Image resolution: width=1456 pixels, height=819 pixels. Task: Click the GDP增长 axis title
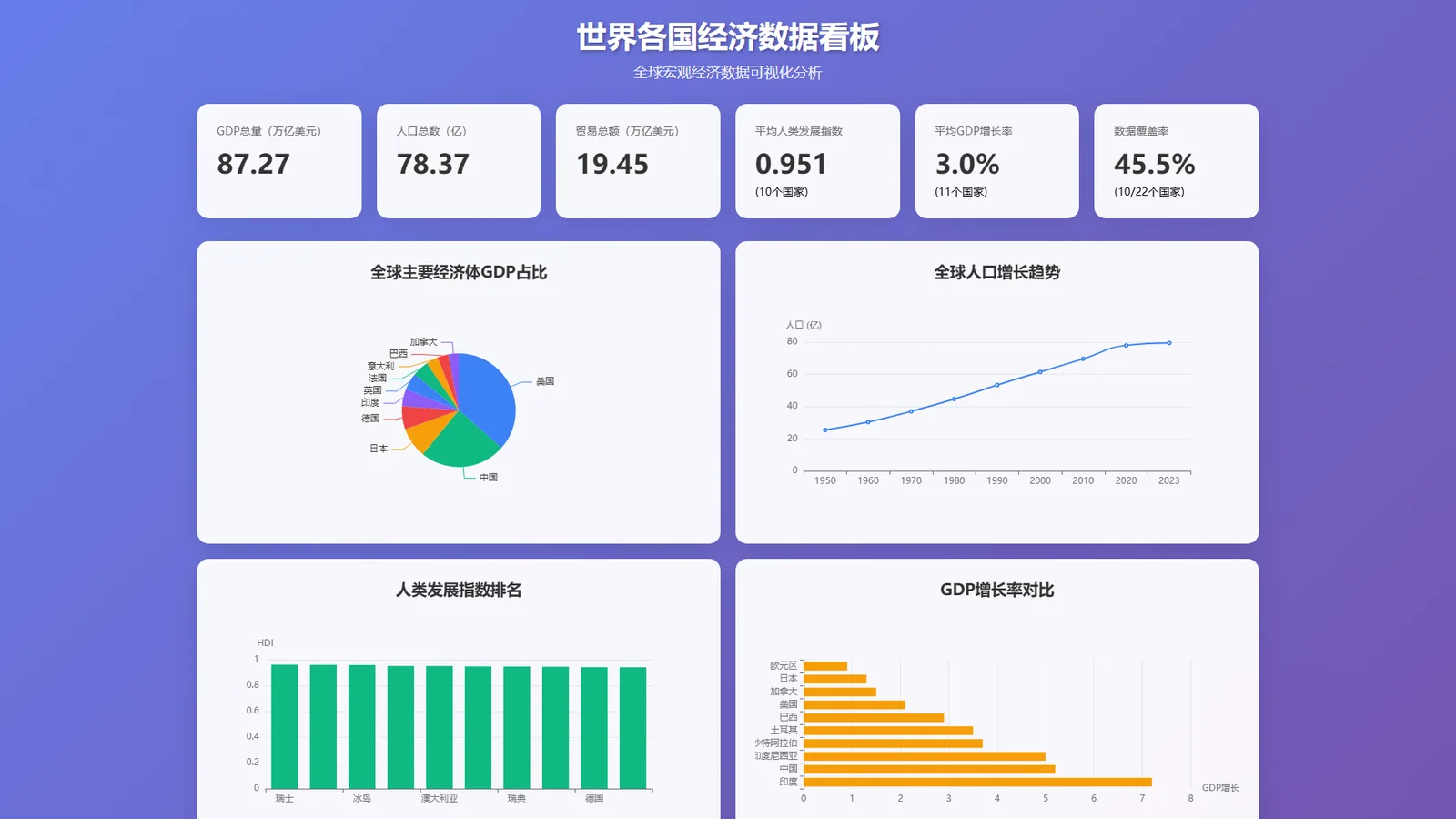1220,788
